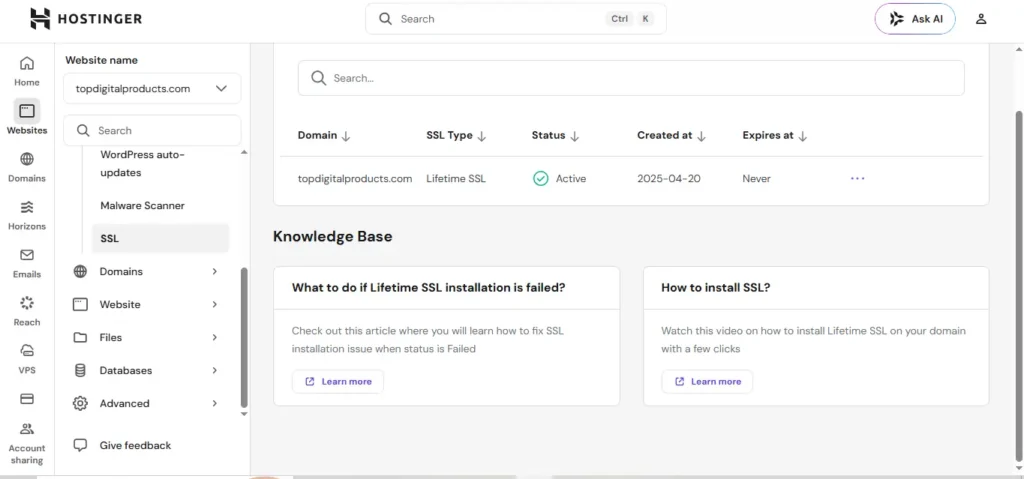This screenshot has height=479, width=1024.
Task: Click the Give feedback chat icon
Action: (80, 446)
